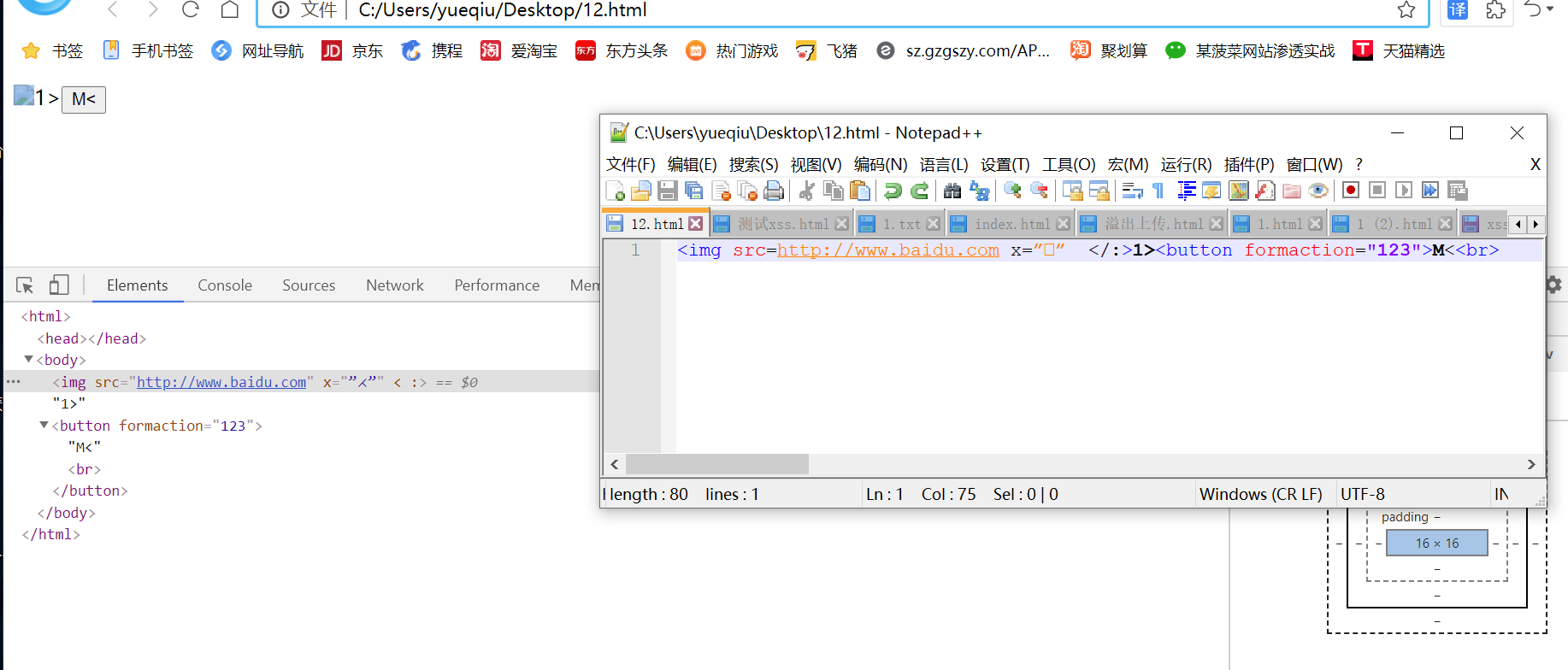
Task: Toggle word wrap in Notepad++ toolbar
Action: click(1132, 191)
